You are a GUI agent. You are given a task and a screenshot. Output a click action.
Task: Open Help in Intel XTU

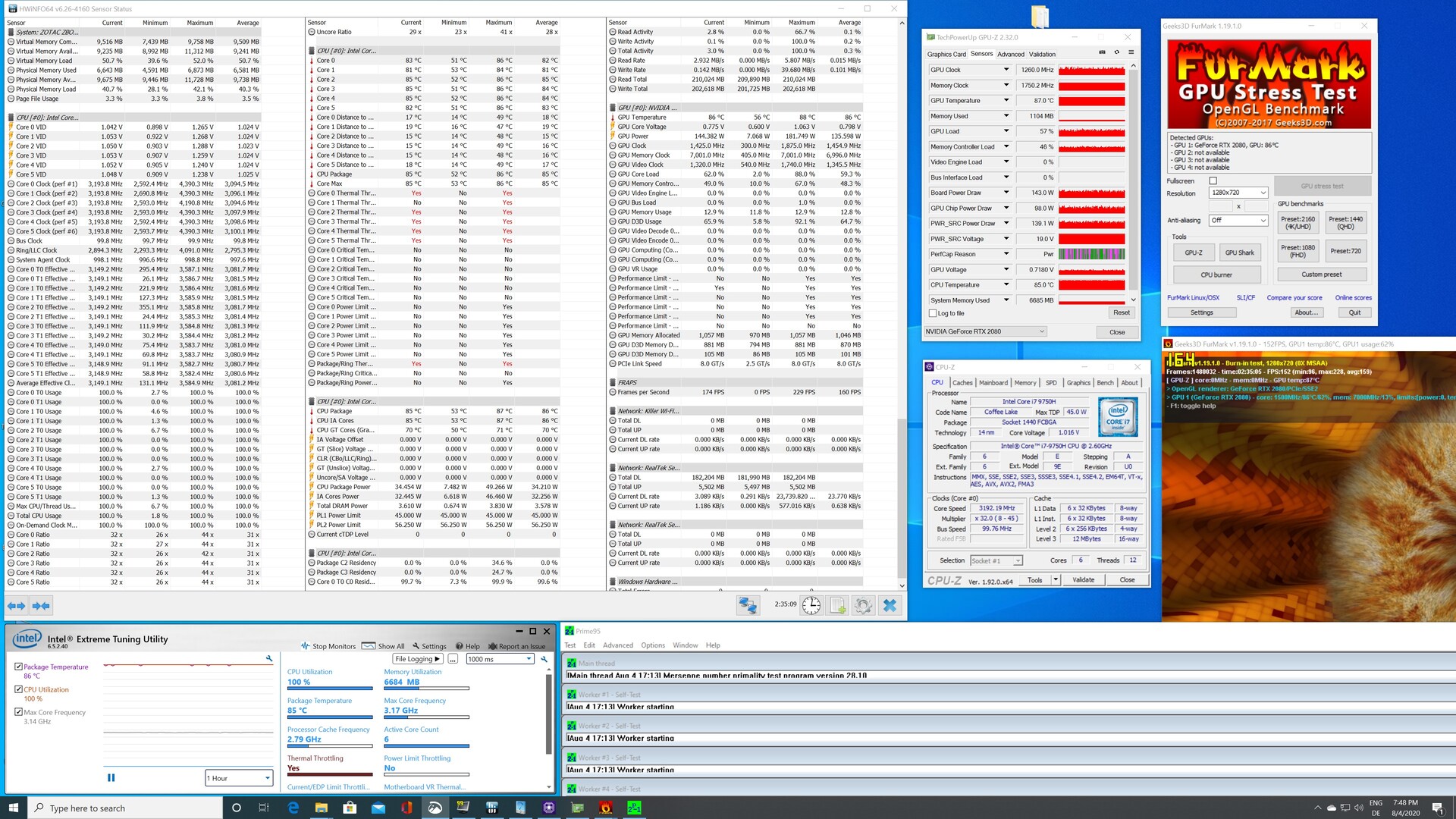(x=468, y=646)
